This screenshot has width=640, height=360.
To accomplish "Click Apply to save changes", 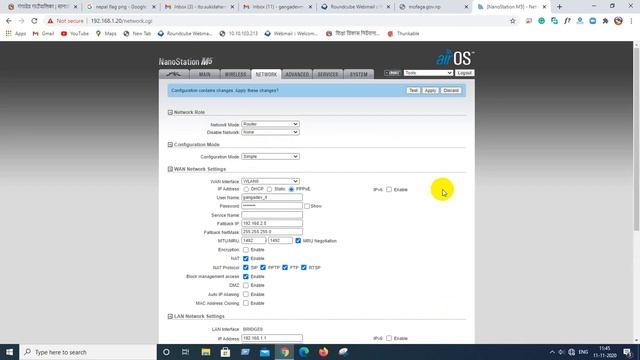I will tap(430, 90).
